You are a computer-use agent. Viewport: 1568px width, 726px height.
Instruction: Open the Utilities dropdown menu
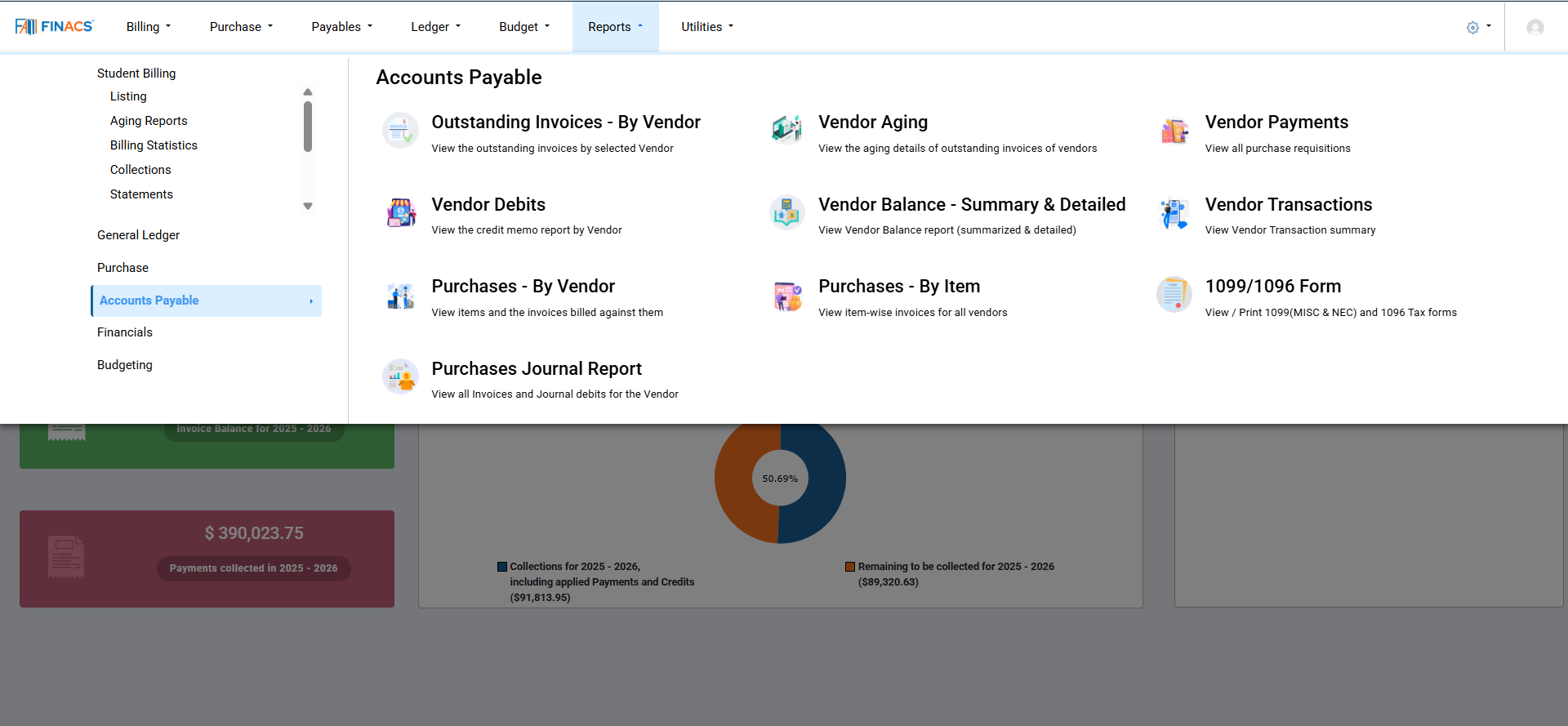click(x=707, y=27)
